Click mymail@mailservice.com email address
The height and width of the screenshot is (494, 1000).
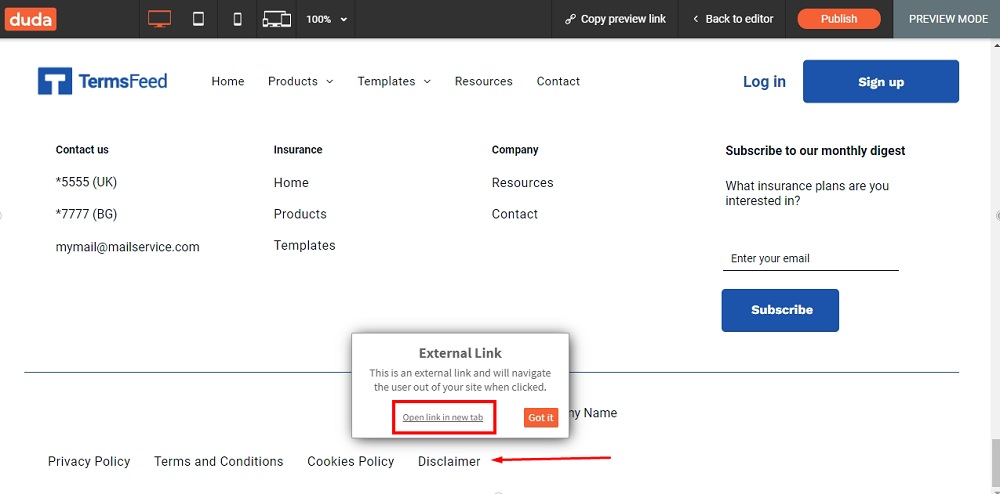coord(128,247)
